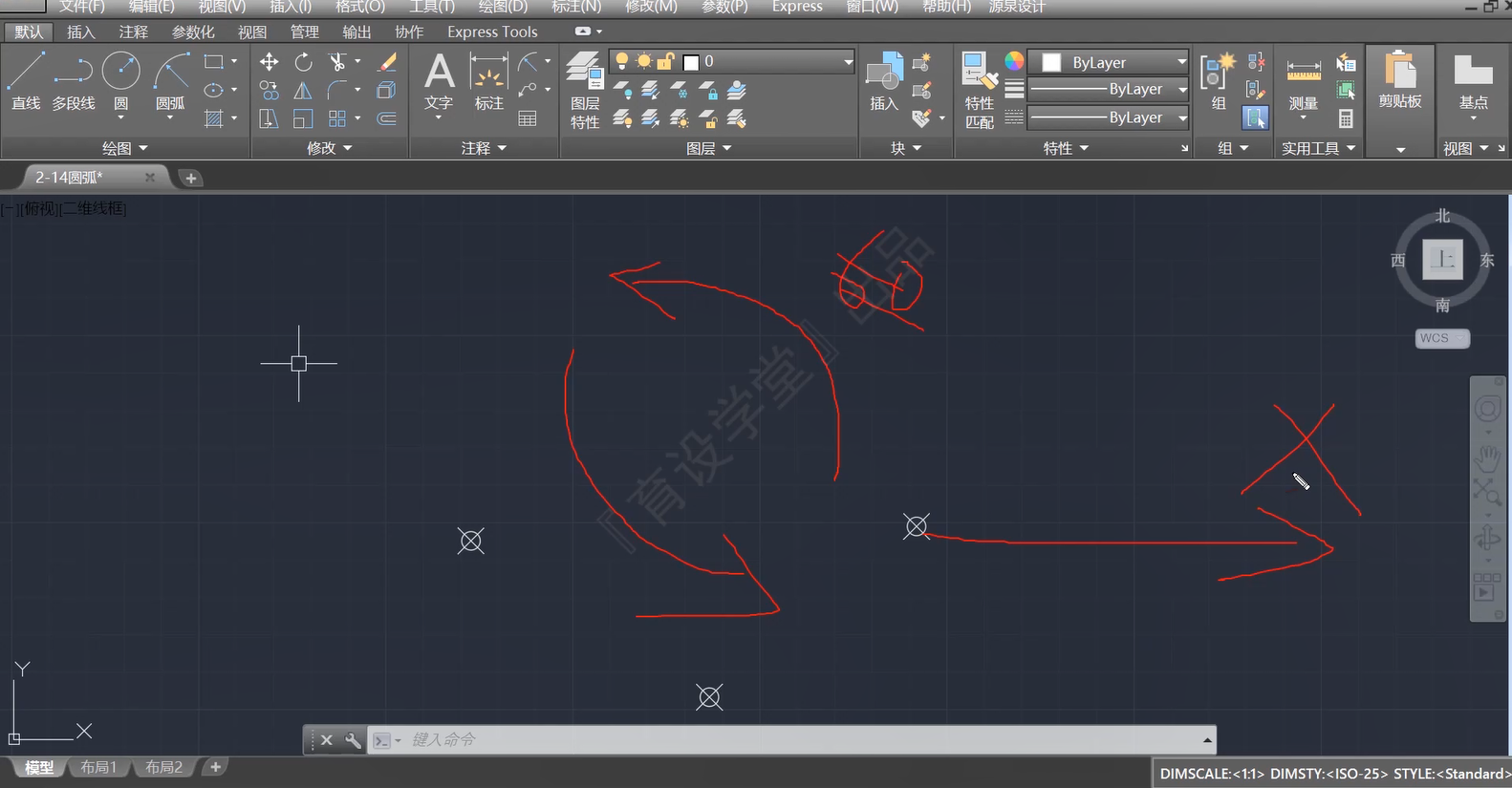The width and height of the screenshot is (1512, 788).
Task: Click the Dimension (标注) tool
Action: pyautogui.click(x=488, y=82)
